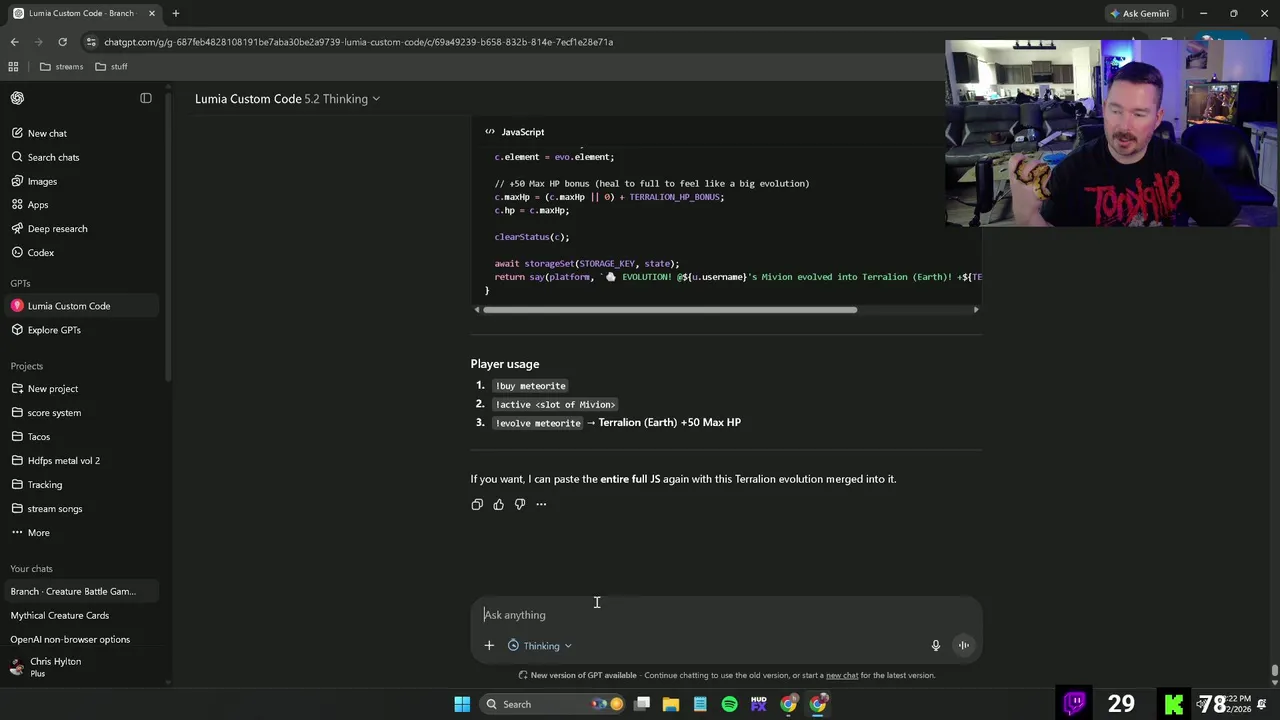Open Spotify from taskbar
The height and width of the screenshot is (720, 1280).
pos(730,704)
